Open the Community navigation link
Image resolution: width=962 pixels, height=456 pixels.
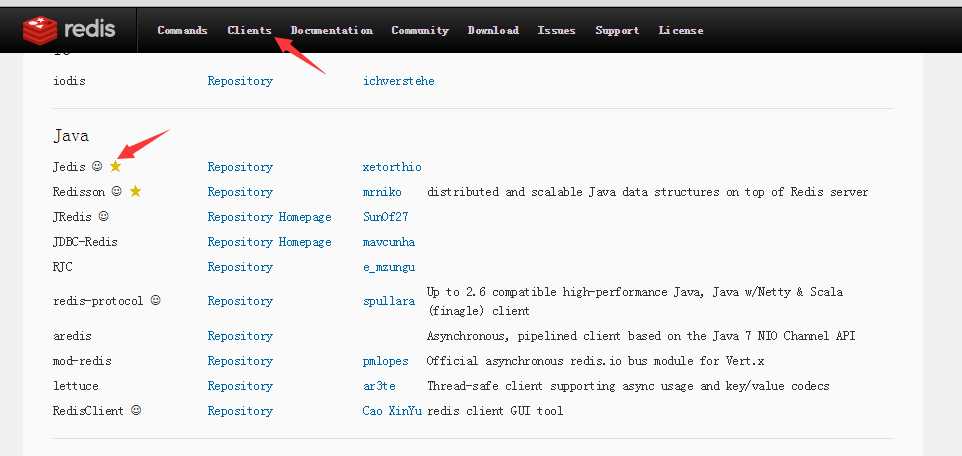[420, 30]
